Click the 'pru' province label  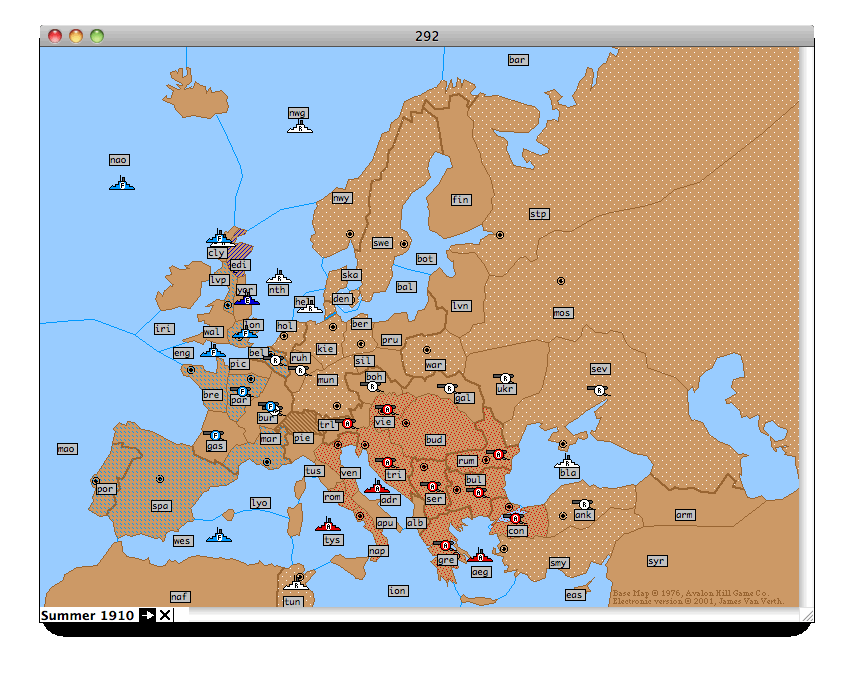[391, 340]
